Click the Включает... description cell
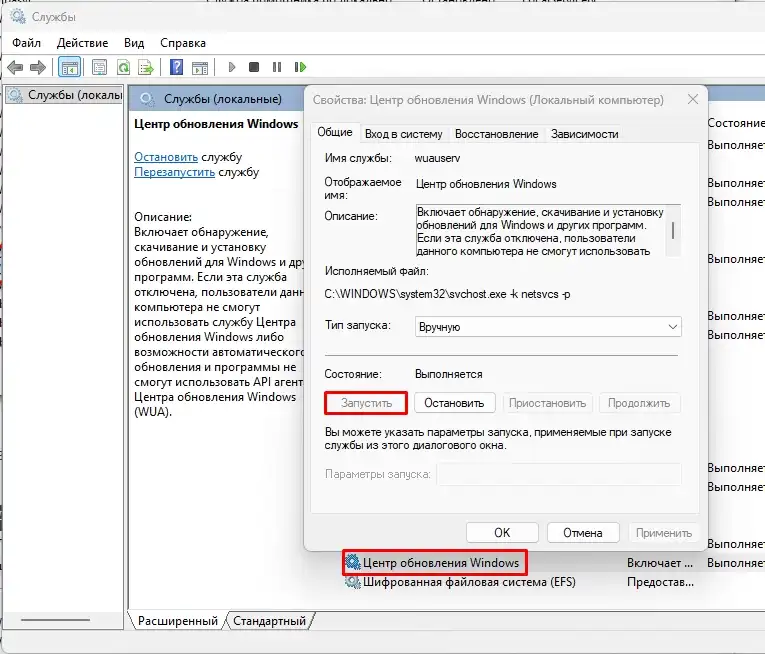The width and height of the screenshot is (765, 654). [660, 563]
